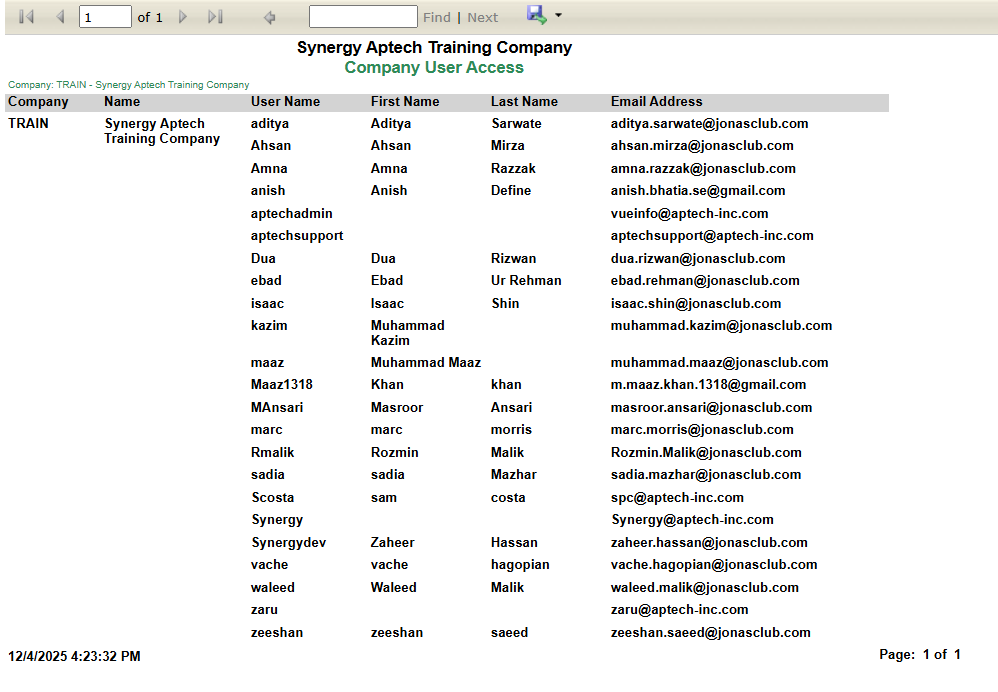Click the find text search box
The image size is (998, 692).
point(363,17)
